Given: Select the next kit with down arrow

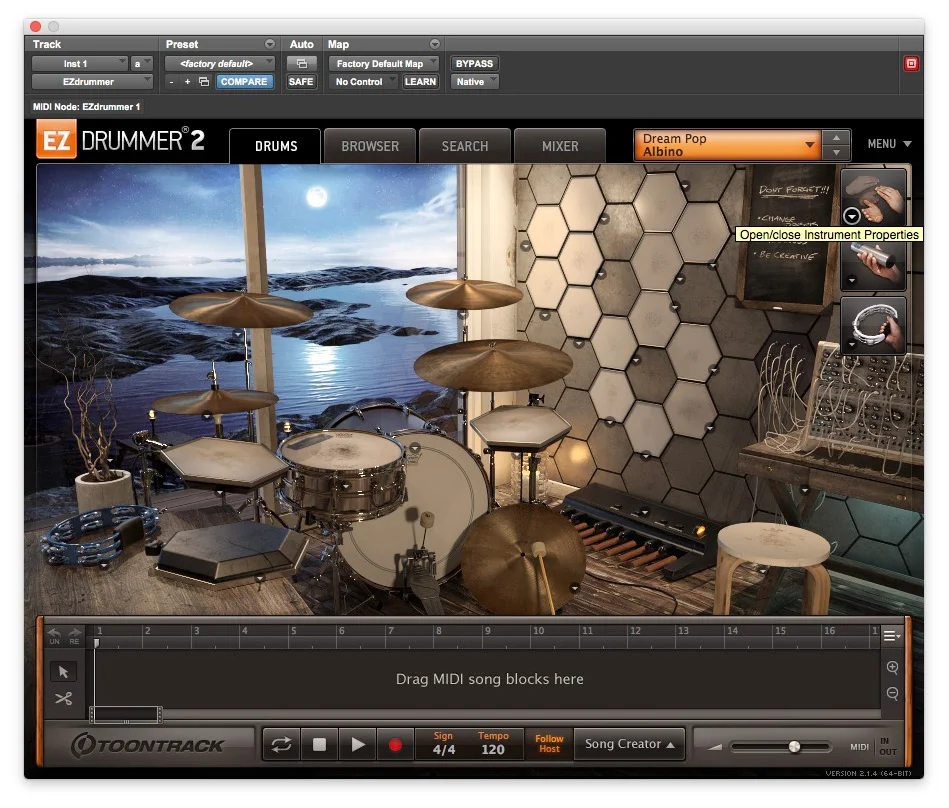Looking at the screenshot, I should pos(836,153).
